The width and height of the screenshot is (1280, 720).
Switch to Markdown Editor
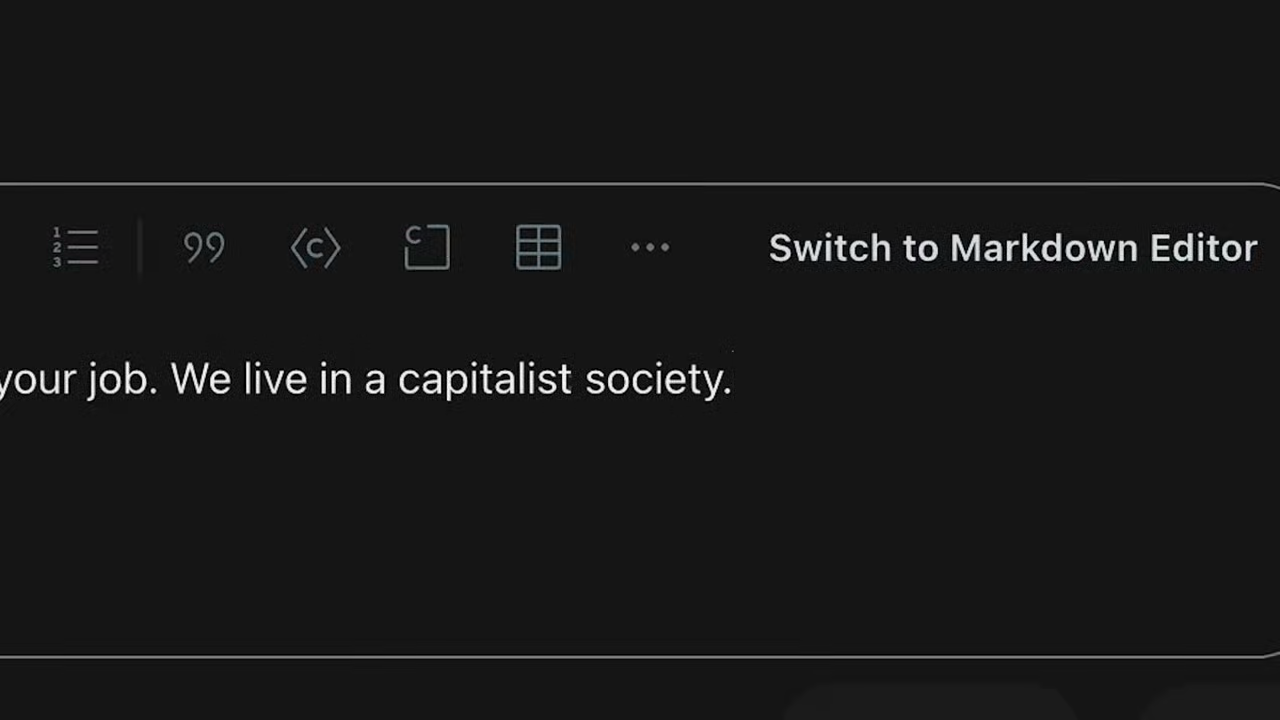point(1012,248)
